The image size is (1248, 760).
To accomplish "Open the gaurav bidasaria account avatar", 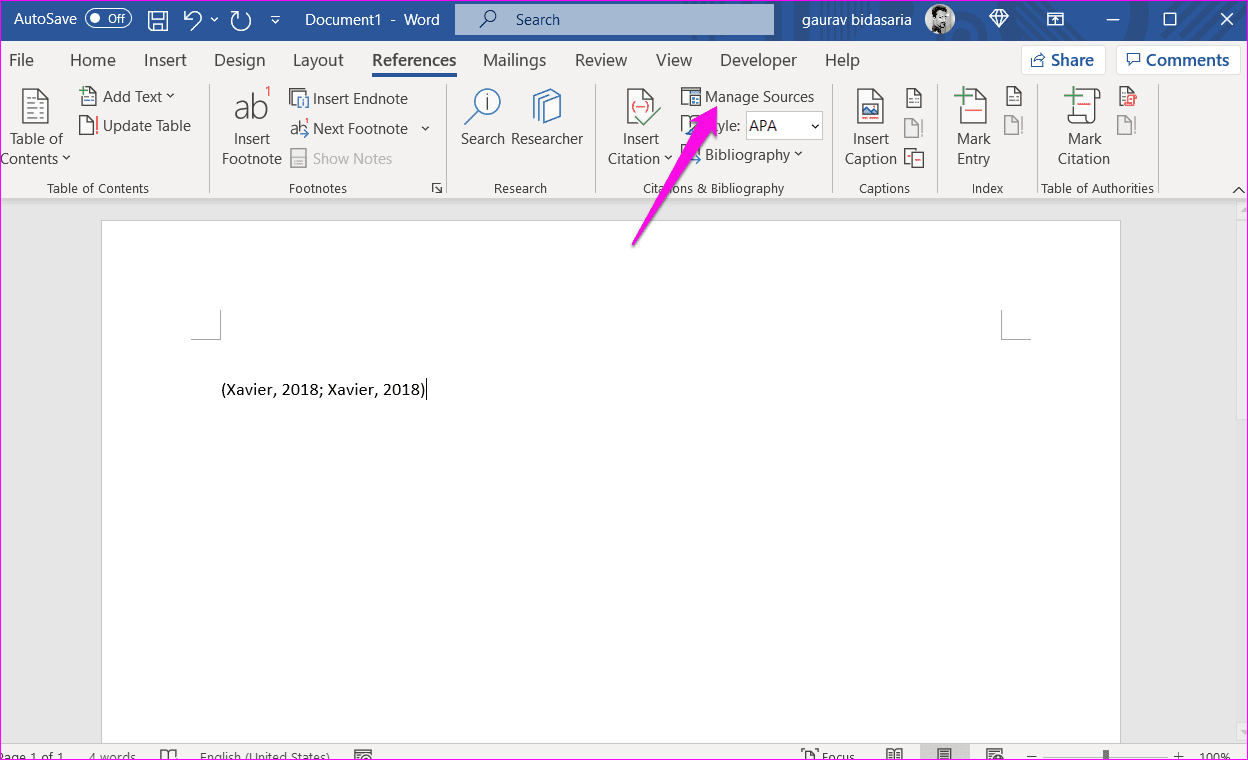I will tap(939, 19).
